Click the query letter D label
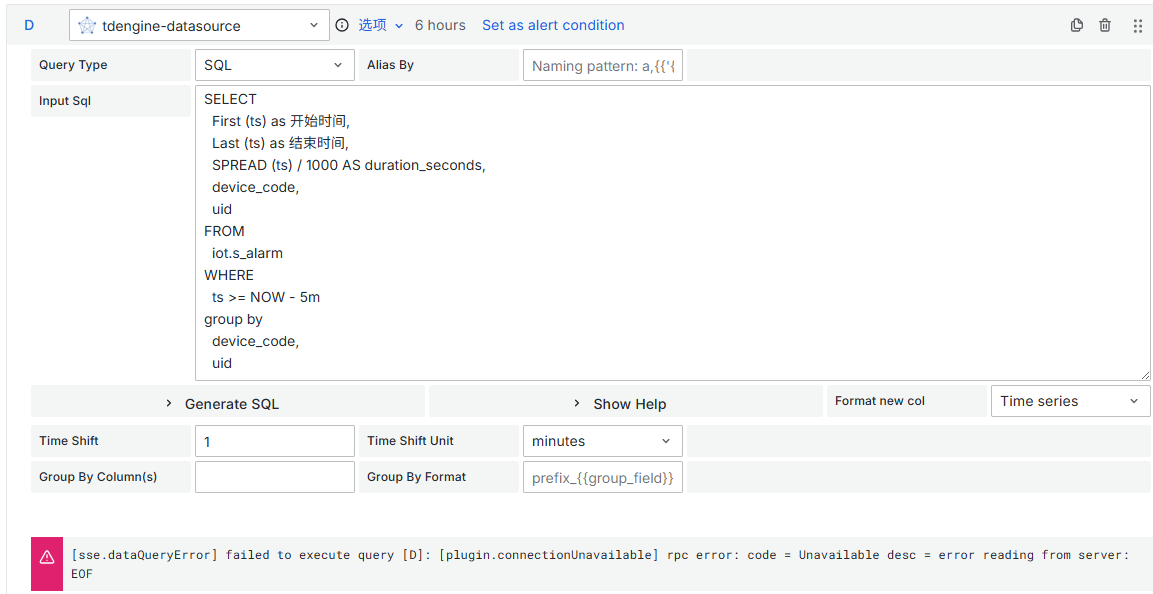Image resolution: width=1153 pixels, height=594 pixels. click(29, 25)
